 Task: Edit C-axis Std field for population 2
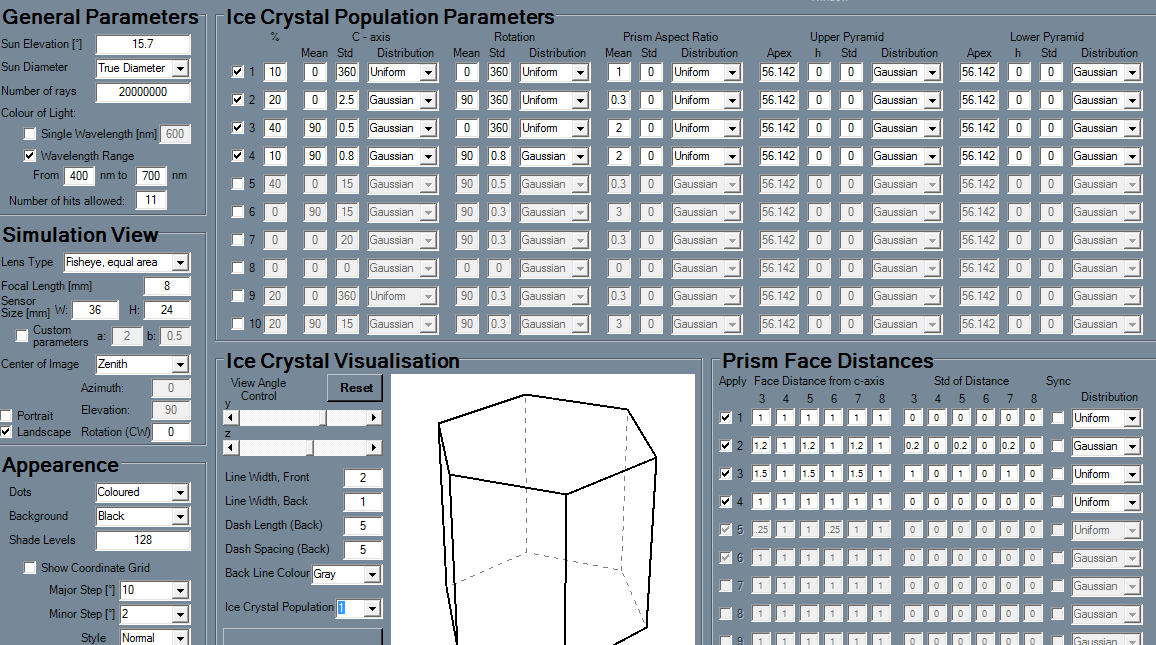[347, 100]
